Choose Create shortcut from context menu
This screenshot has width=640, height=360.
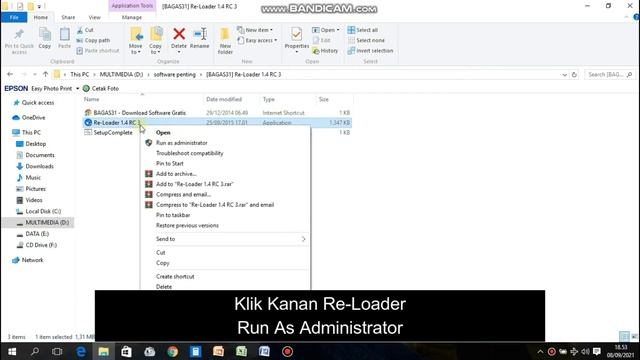click(175, 276)
